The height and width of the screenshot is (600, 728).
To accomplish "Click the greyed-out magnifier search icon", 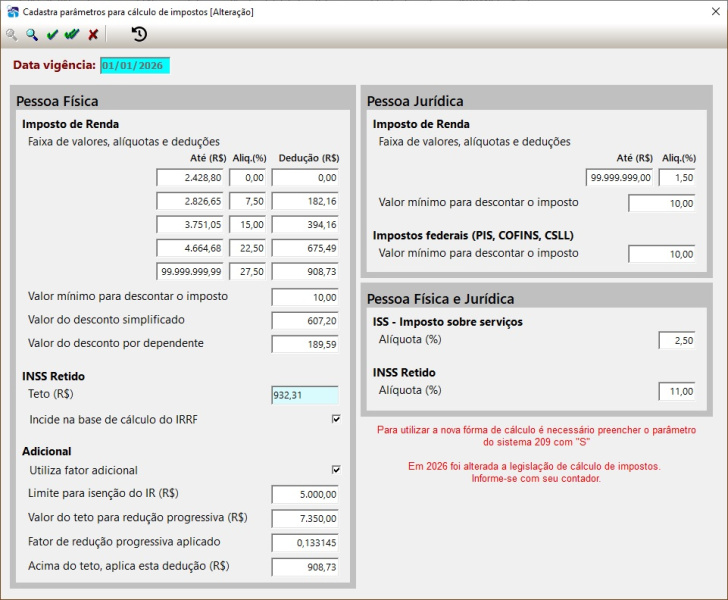I will pyautogui.click(x=12, y=34).
